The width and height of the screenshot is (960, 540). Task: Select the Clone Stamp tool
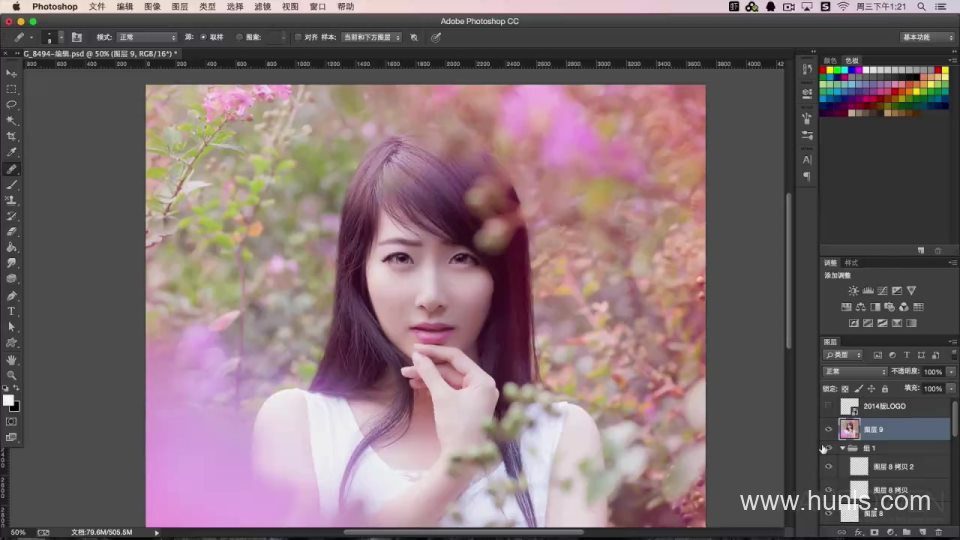point(11,200)
